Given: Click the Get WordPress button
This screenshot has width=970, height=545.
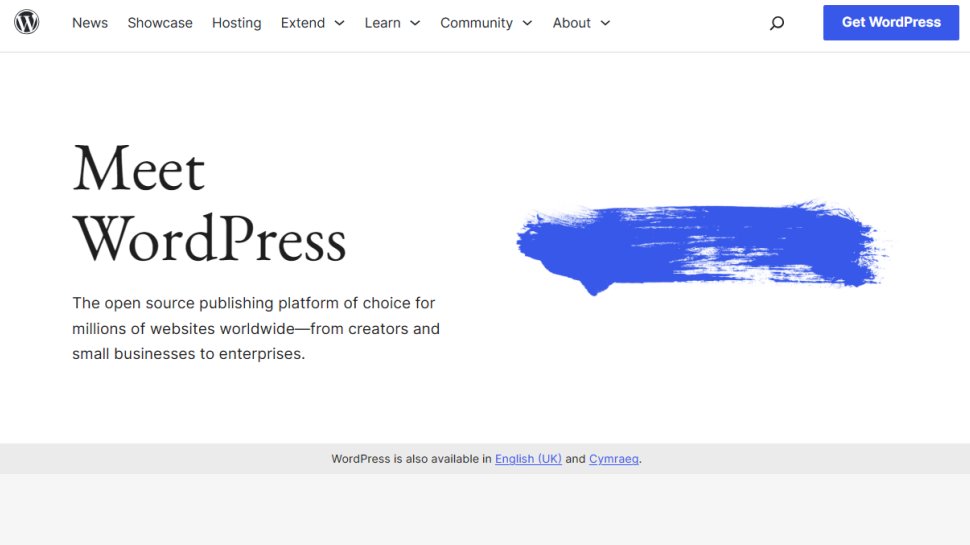Looking at the screenshot, I should (891, 22).
